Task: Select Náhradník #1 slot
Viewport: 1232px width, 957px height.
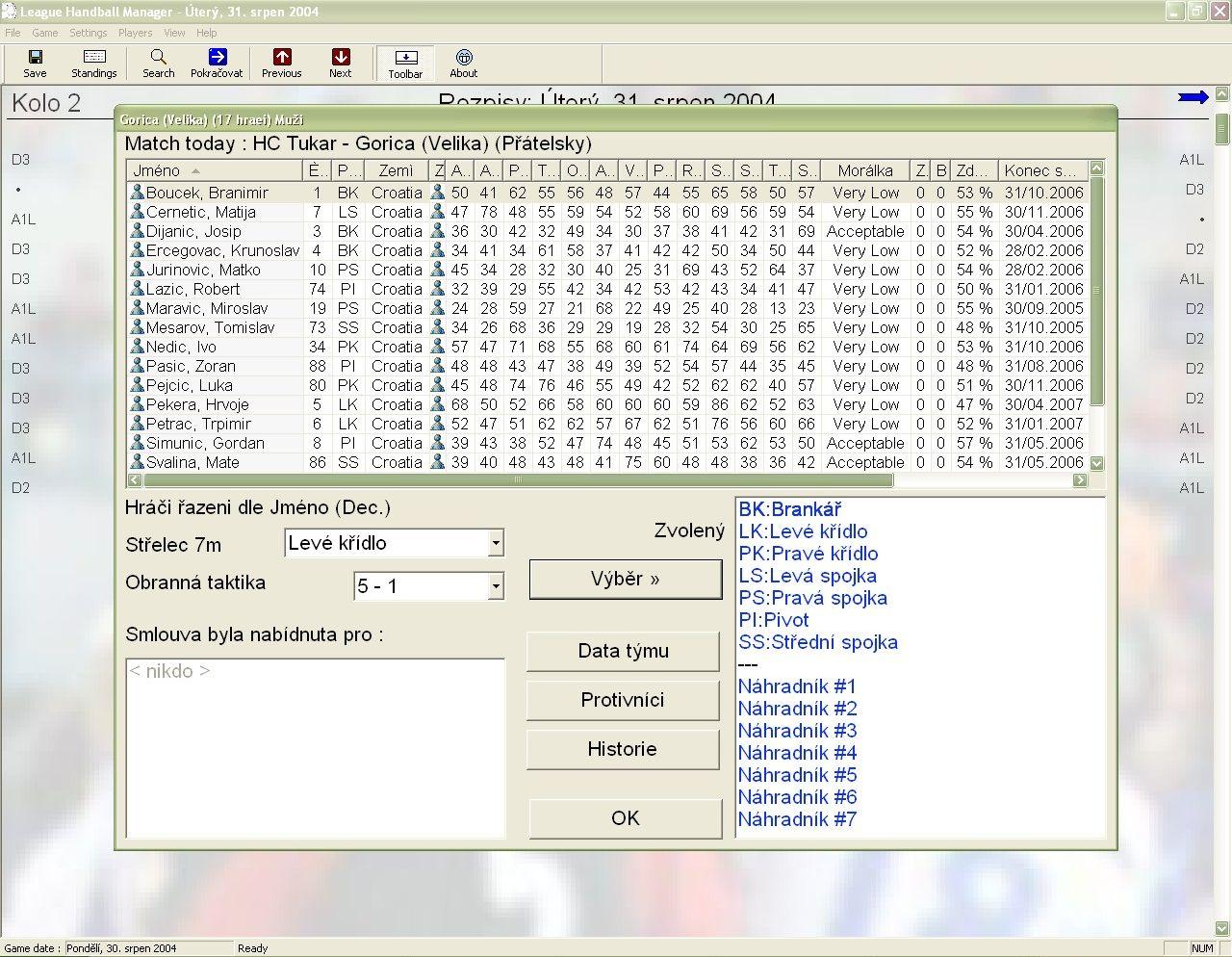Action: click(x=797, y=686)
